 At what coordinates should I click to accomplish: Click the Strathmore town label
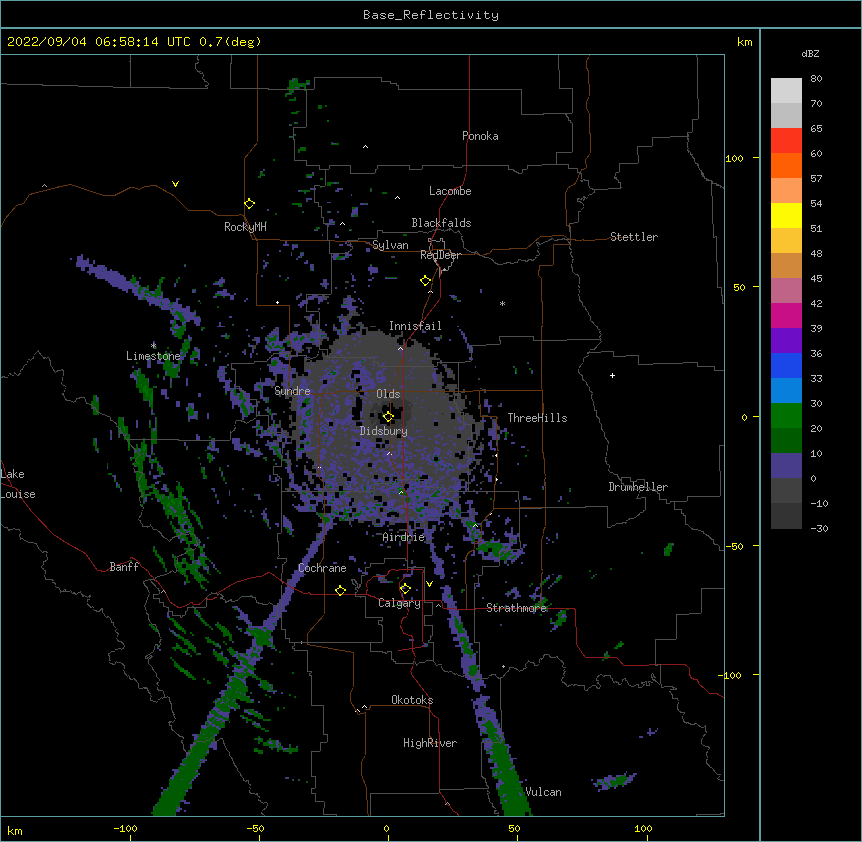coord(517,608)
